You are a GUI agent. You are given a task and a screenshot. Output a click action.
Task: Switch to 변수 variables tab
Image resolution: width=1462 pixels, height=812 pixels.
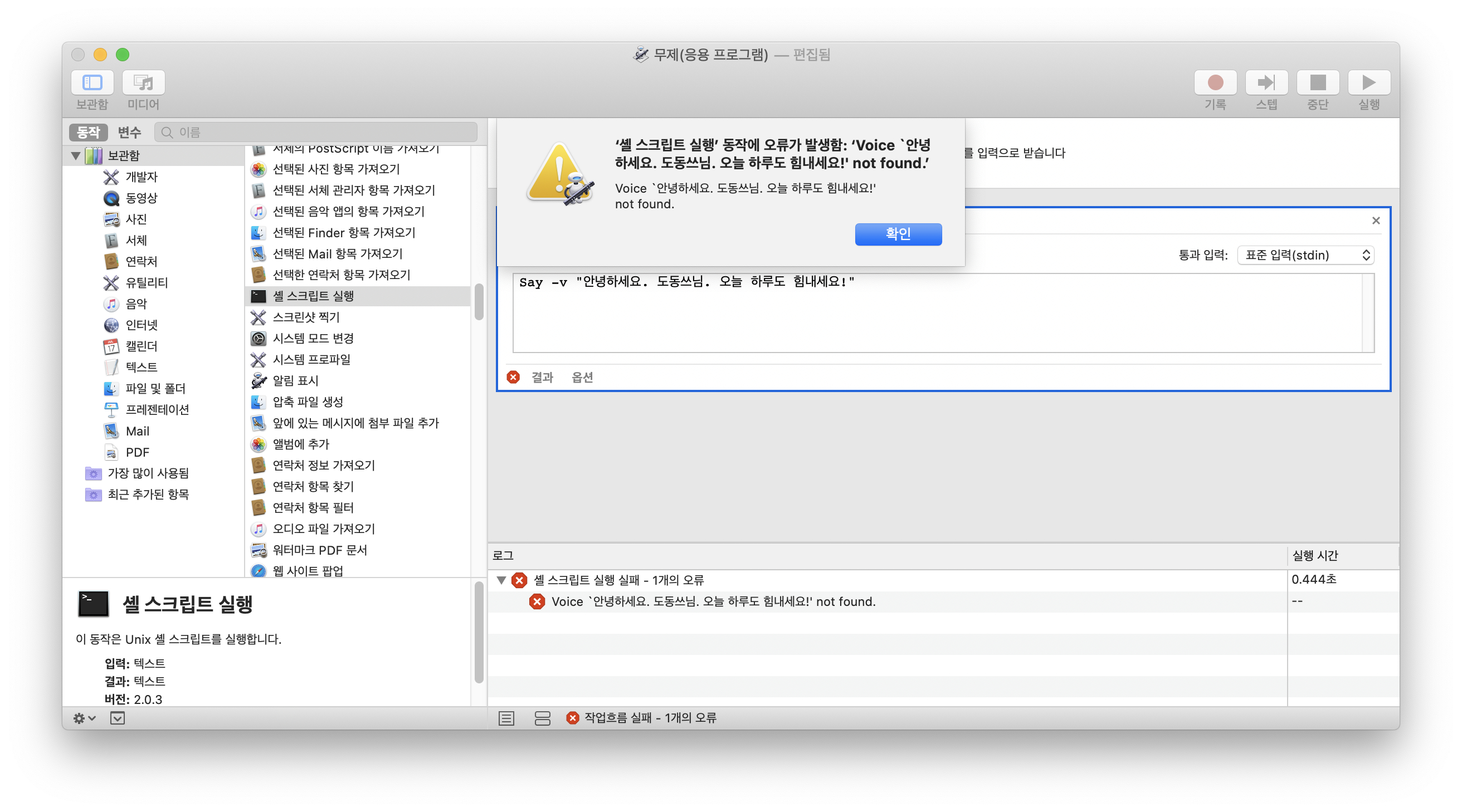(x=129, y=132)
